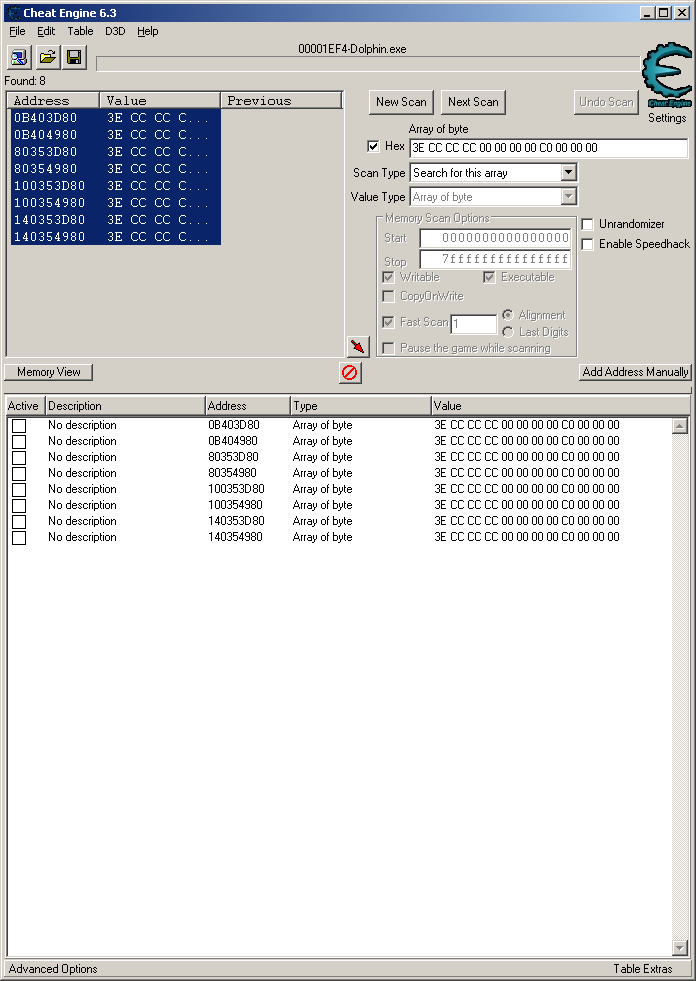Click the red clear list icon
The height and width of the screenshot is (981, 696).
(350, 373)
